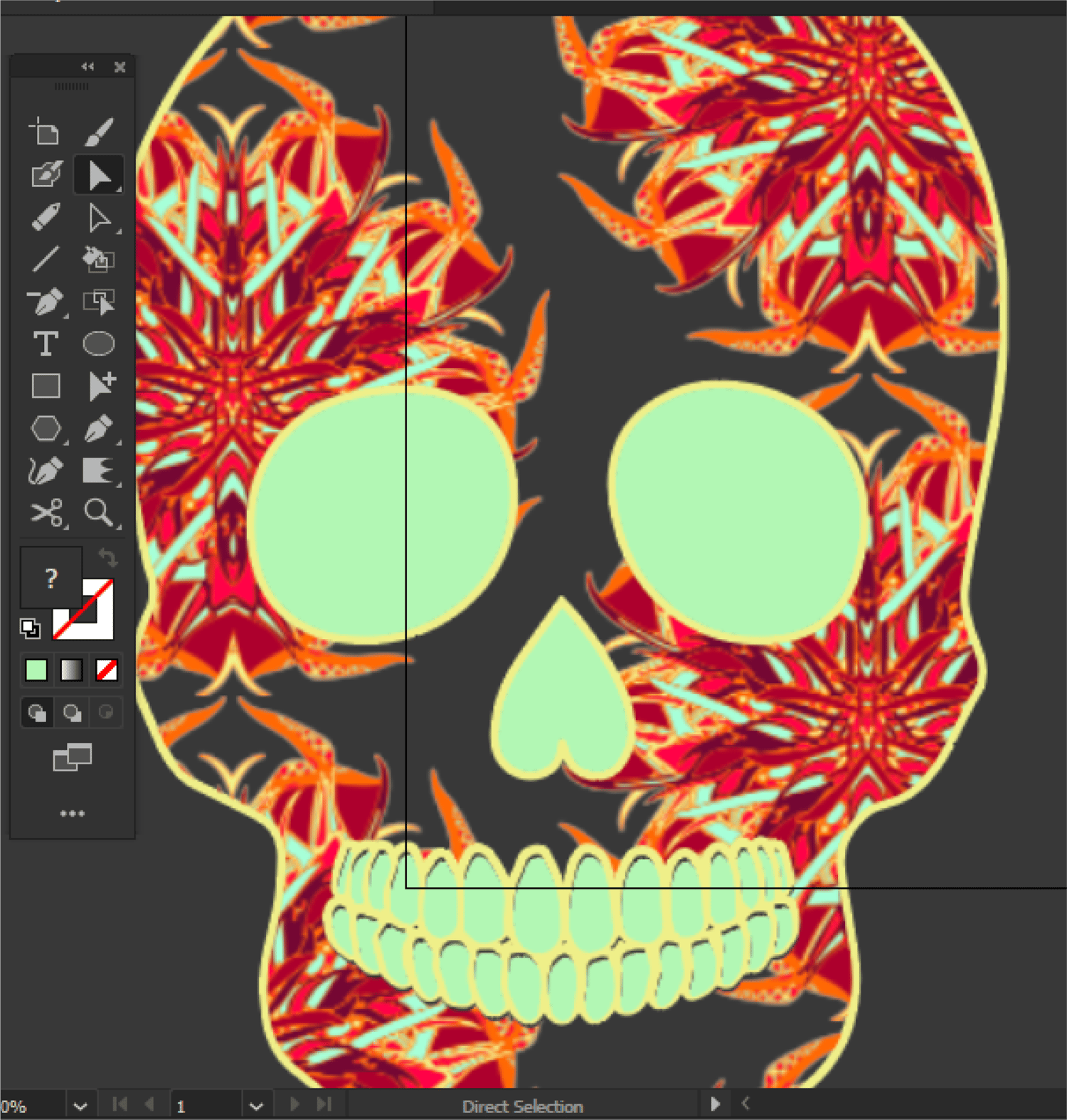Open the artboard number dropdown
Viewport: 1067px width, 1120px height.
point(256,1106)
